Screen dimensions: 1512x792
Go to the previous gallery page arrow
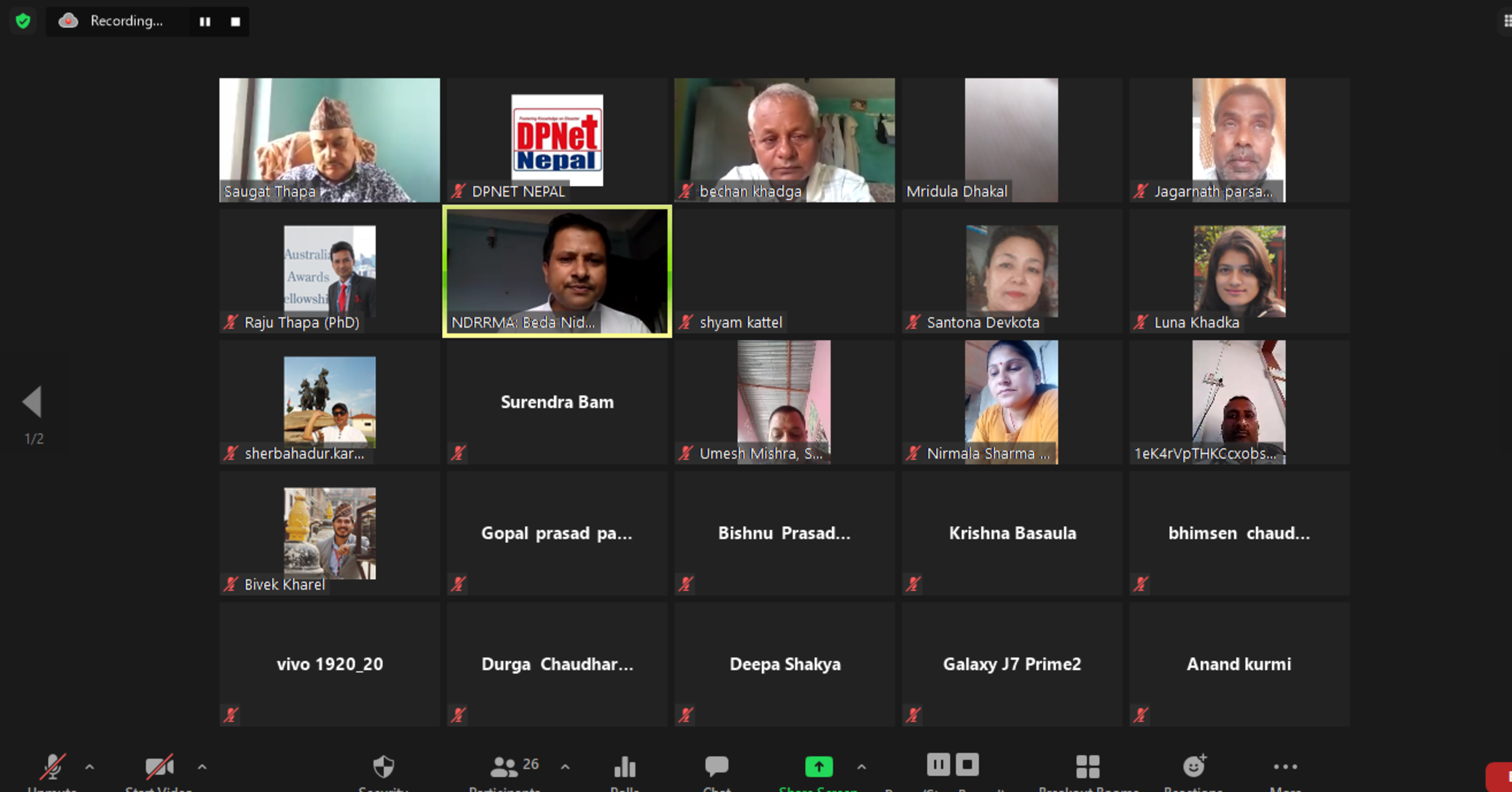[32, 401]
